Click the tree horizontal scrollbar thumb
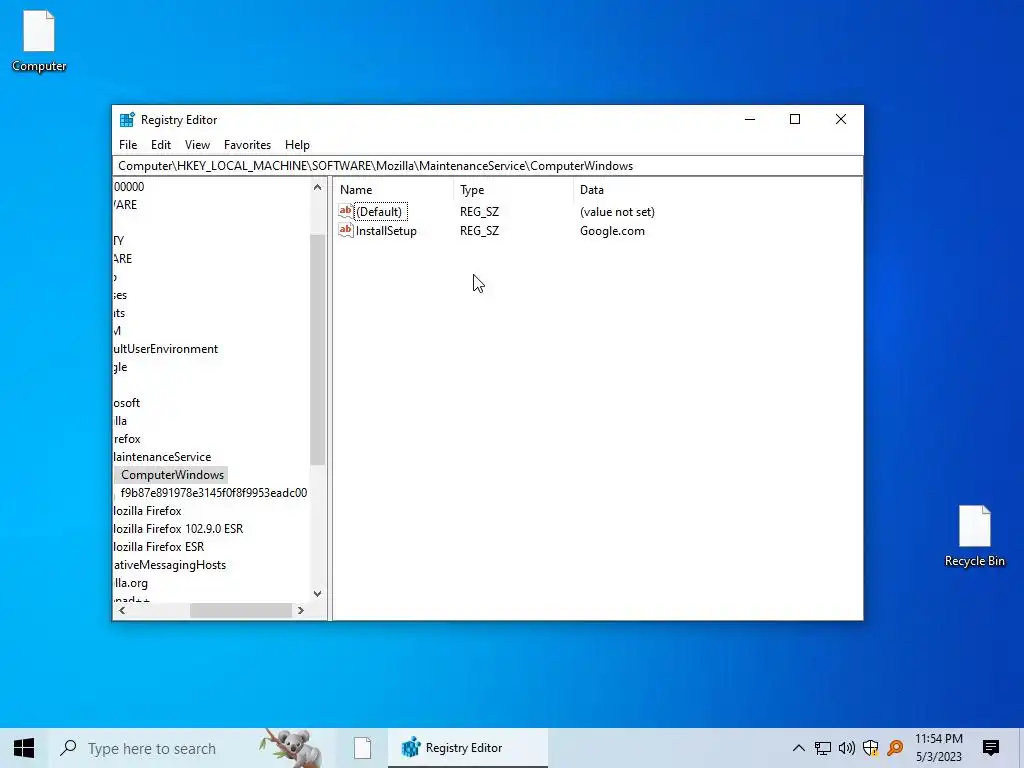 (x=240, y=611)
